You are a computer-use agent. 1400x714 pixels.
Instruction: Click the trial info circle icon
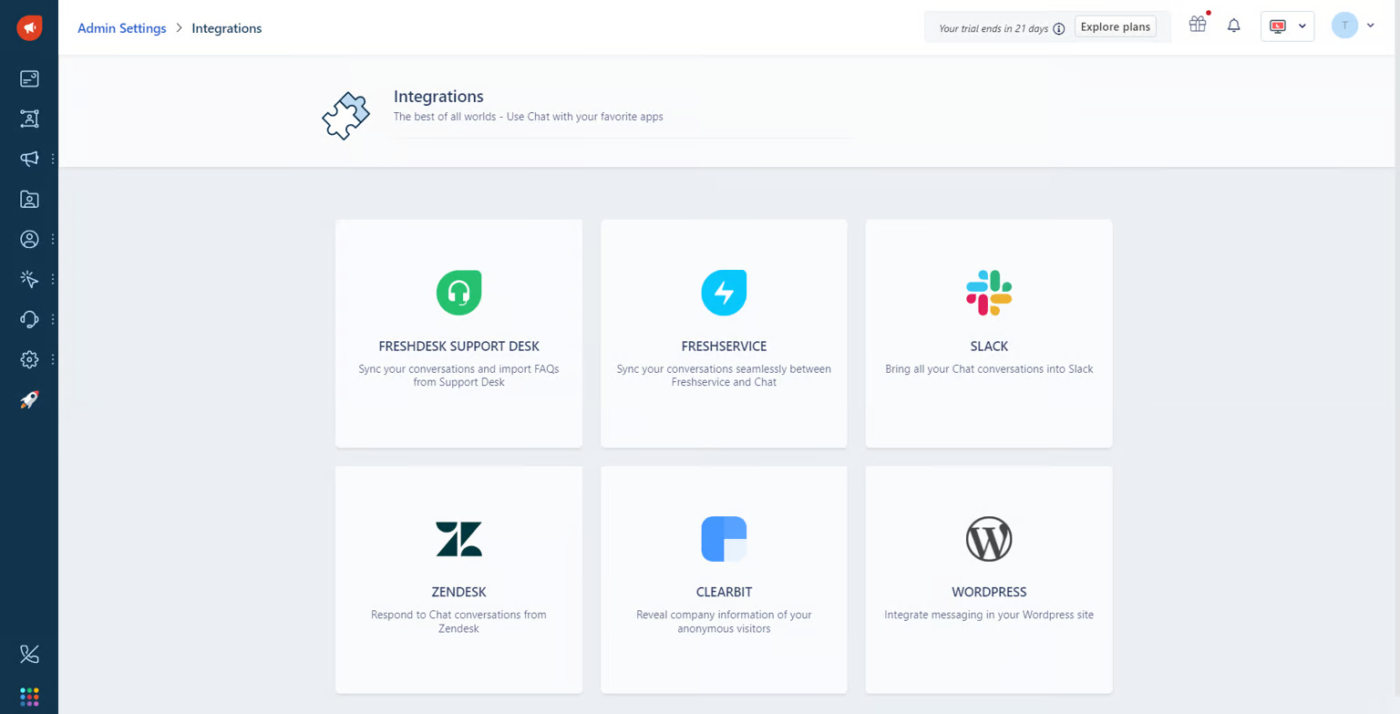(x=1059, y=29)
